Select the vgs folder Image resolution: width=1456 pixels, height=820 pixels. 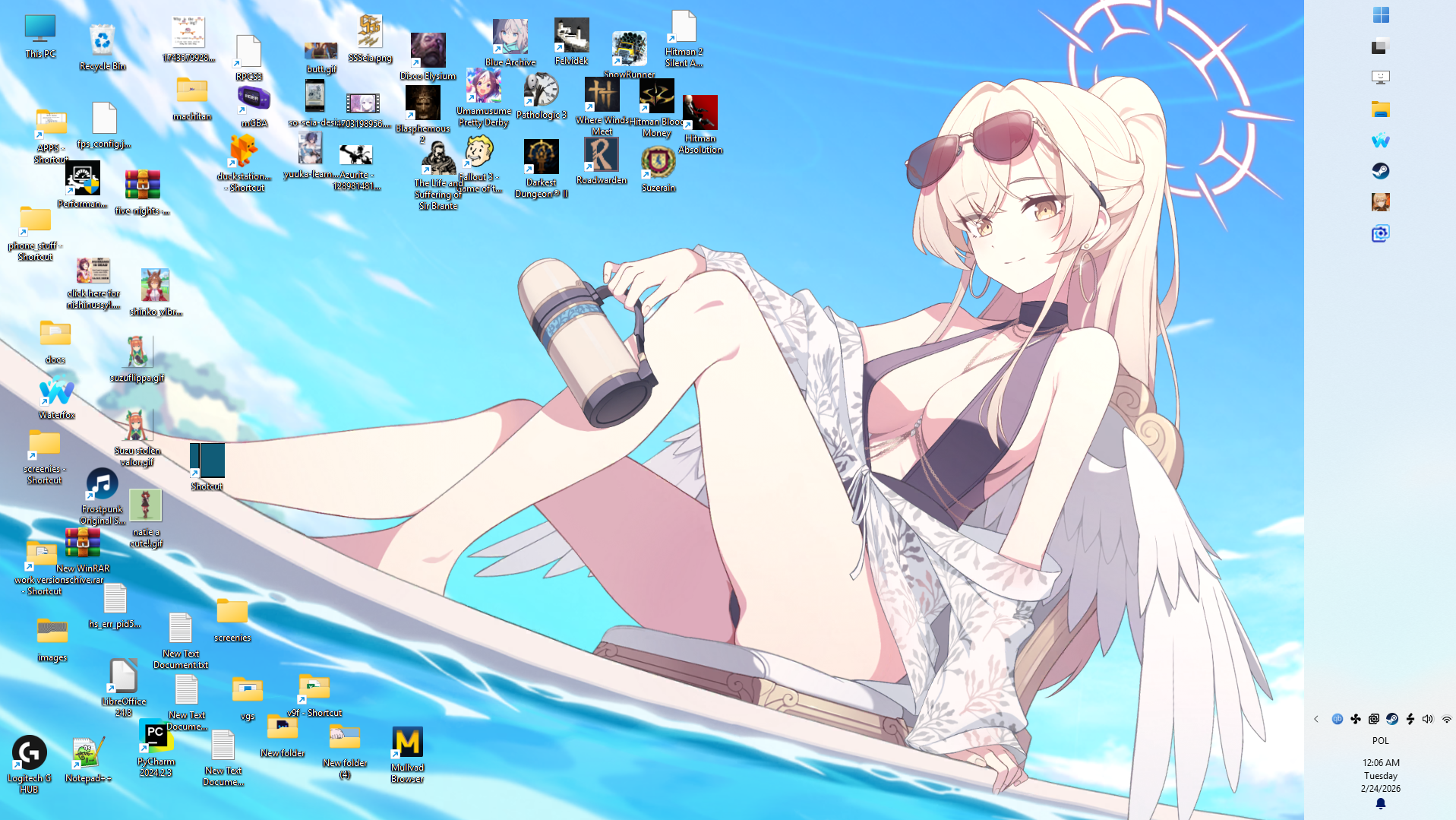tap(247, 698)
